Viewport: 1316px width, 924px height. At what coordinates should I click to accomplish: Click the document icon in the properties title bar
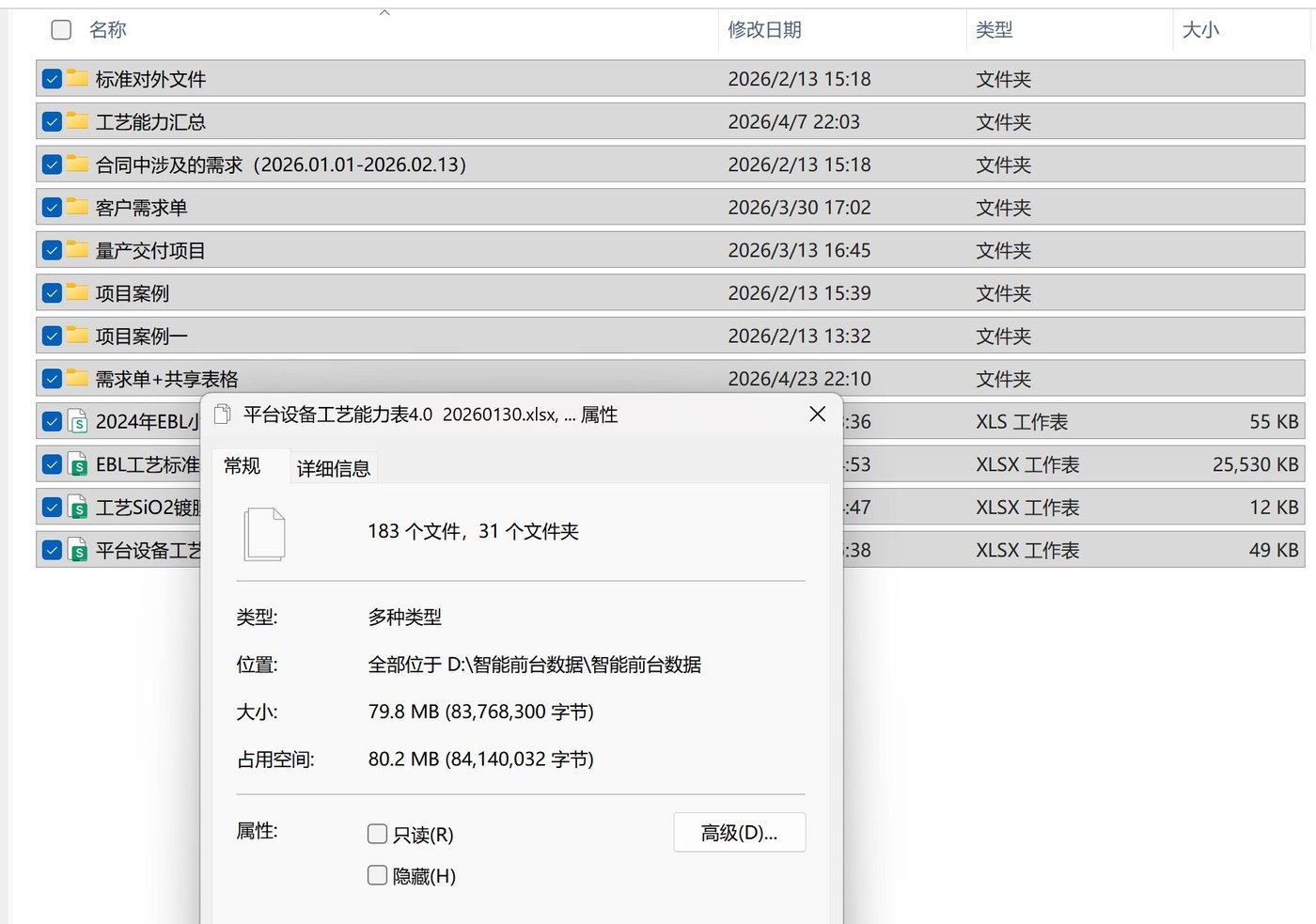[x=223, y=415]
